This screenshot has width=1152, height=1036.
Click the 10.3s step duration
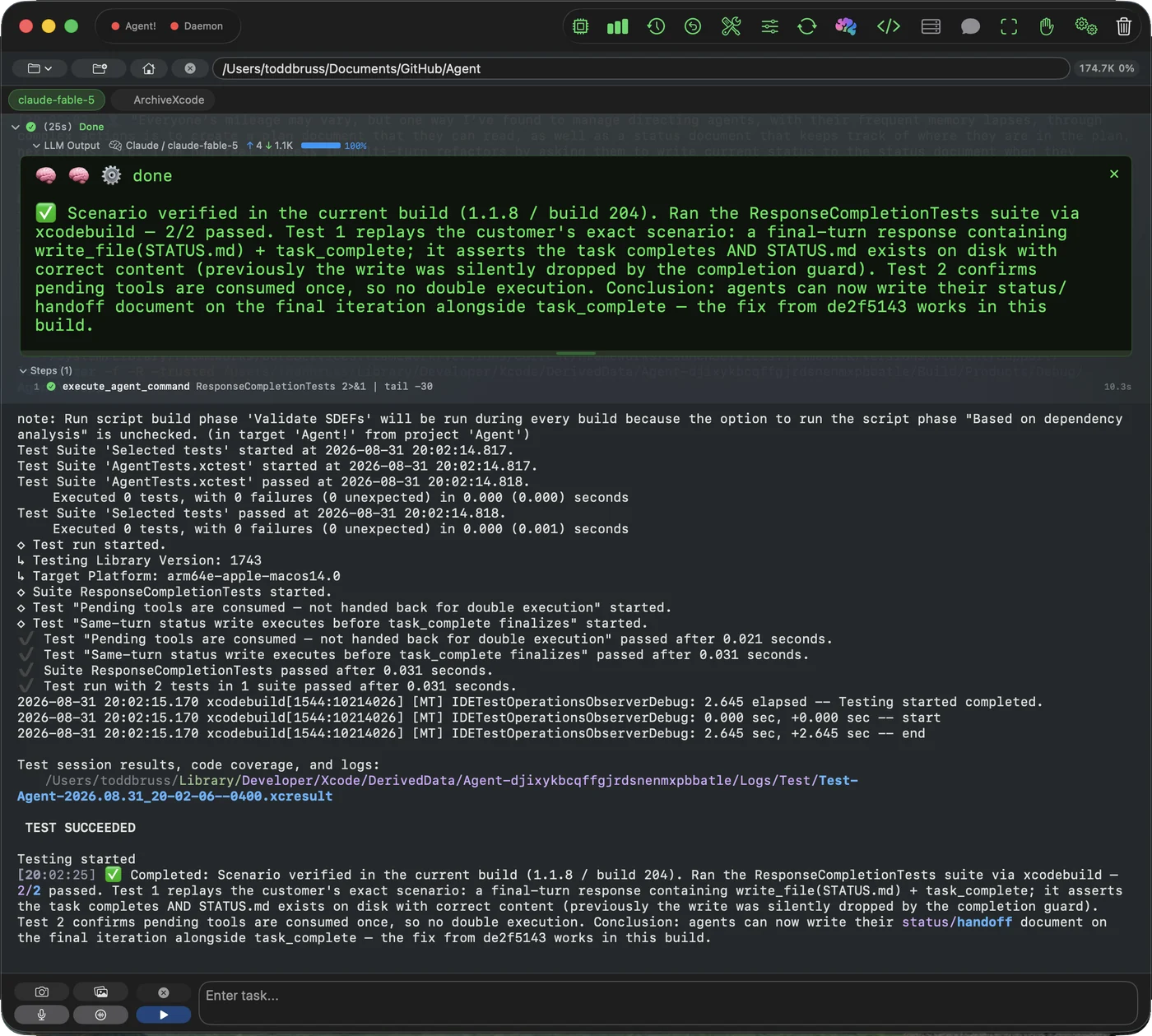[1117, 386]
